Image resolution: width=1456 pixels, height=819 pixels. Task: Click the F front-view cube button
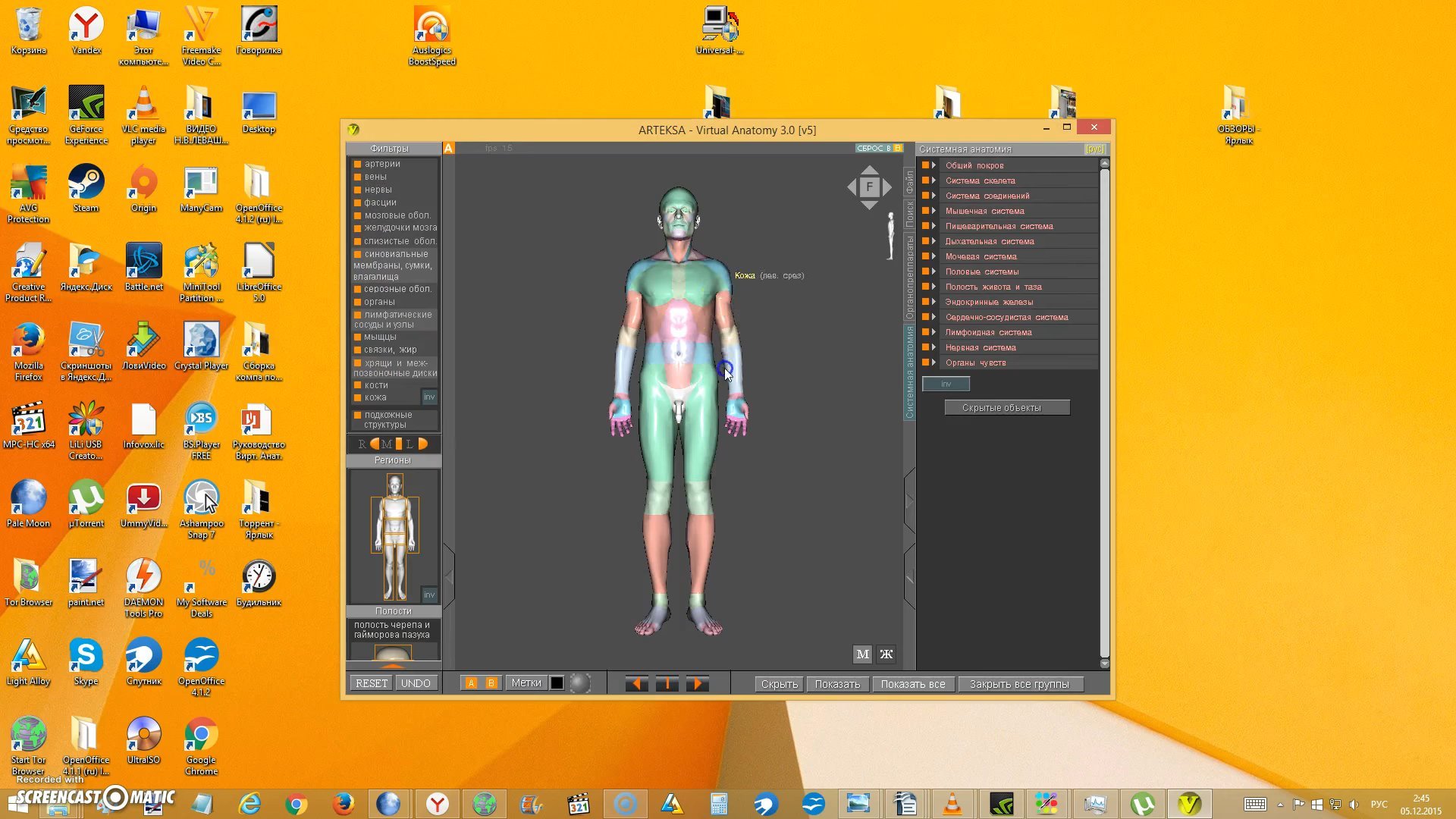tap(869, 187)
